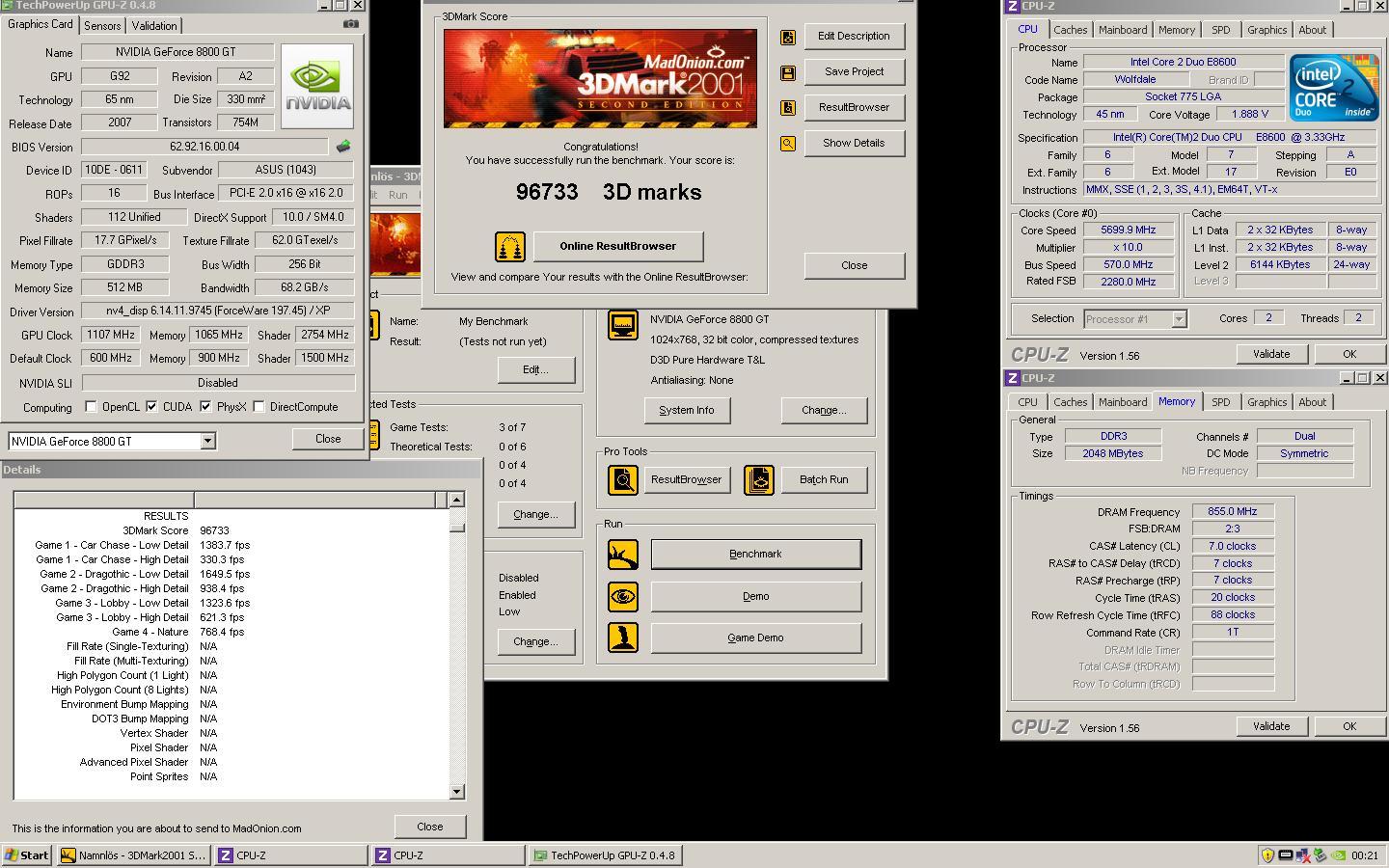Click the Save Project disk icon

tap(788, 72)
